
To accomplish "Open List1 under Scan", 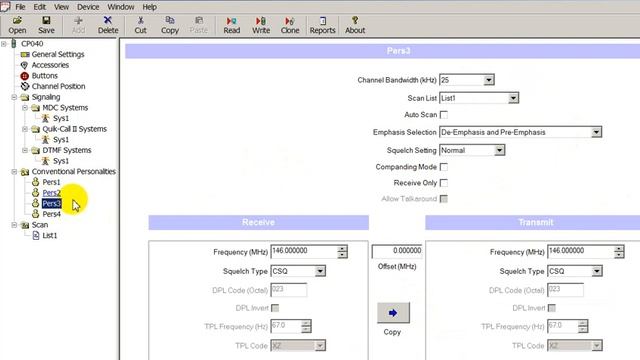I will coord(50,236).
